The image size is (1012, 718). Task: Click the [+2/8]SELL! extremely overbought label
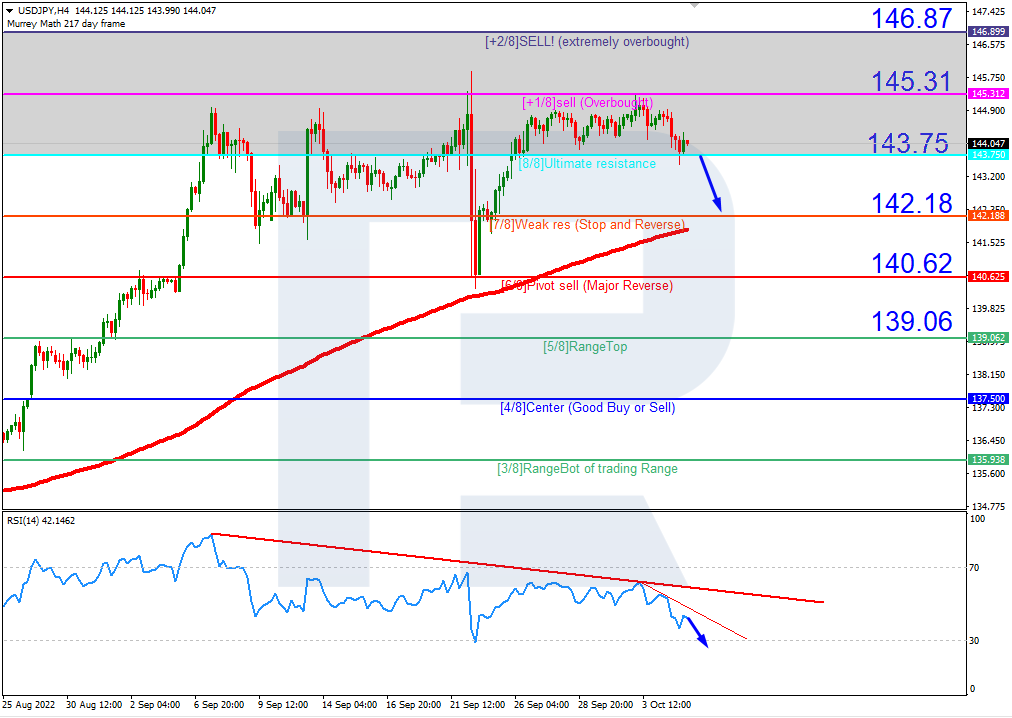(586, 42)
